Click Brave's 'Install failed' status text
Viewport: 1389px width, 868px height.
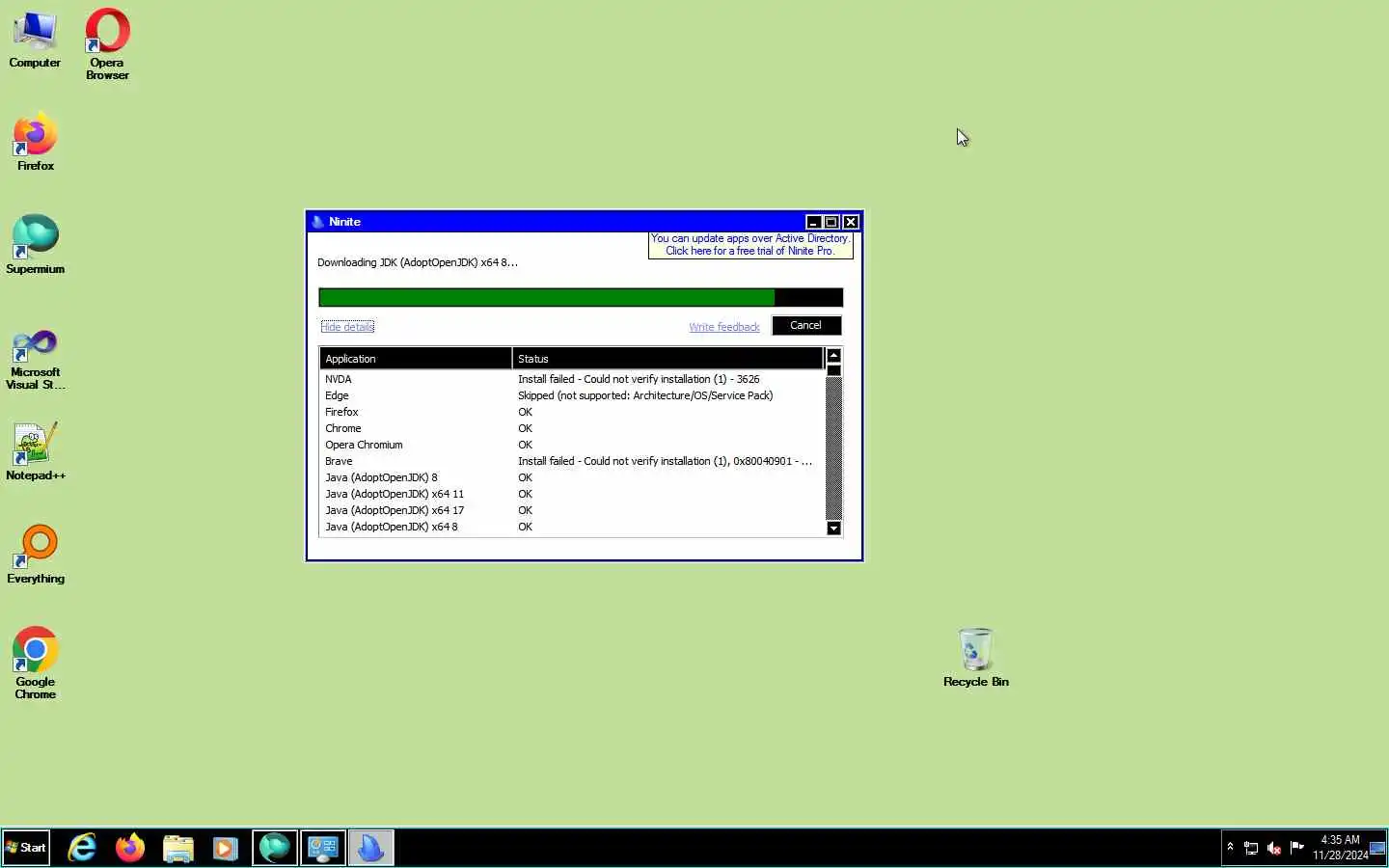coord(665,461)
